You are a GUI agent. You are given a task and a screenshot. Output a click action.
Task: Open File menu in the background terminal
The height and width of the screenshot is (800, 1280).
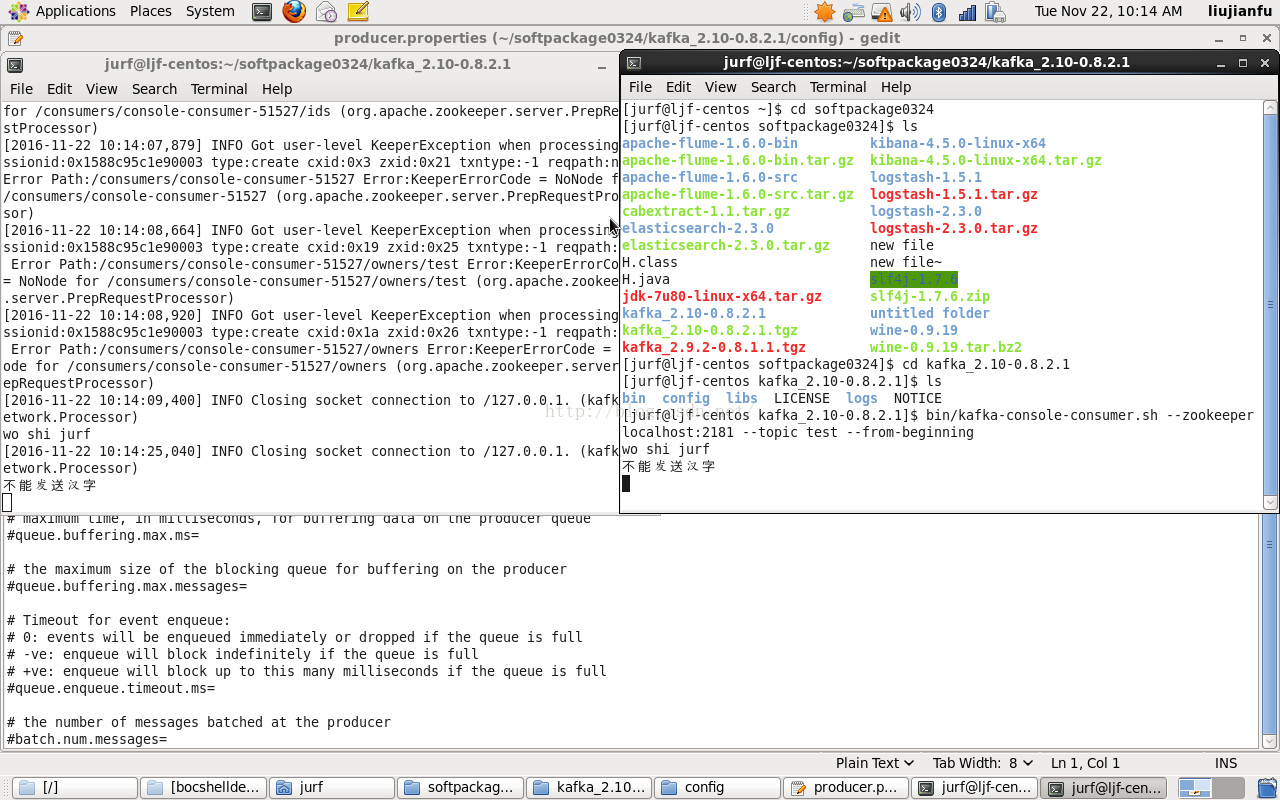coord(21,89)
